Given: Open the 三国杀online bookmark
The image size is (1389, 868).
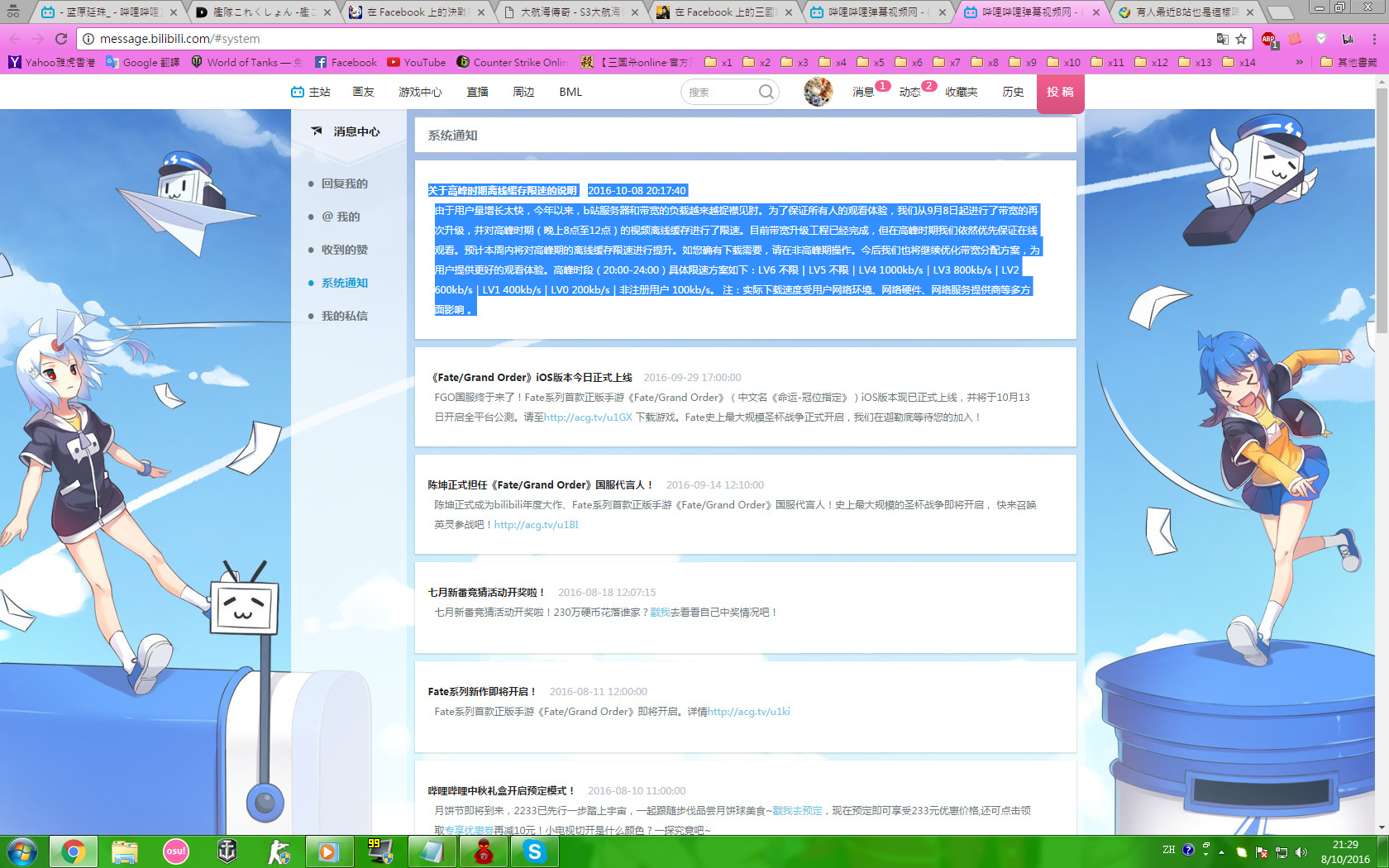Looking at the screenshot, I should (634, 62).
